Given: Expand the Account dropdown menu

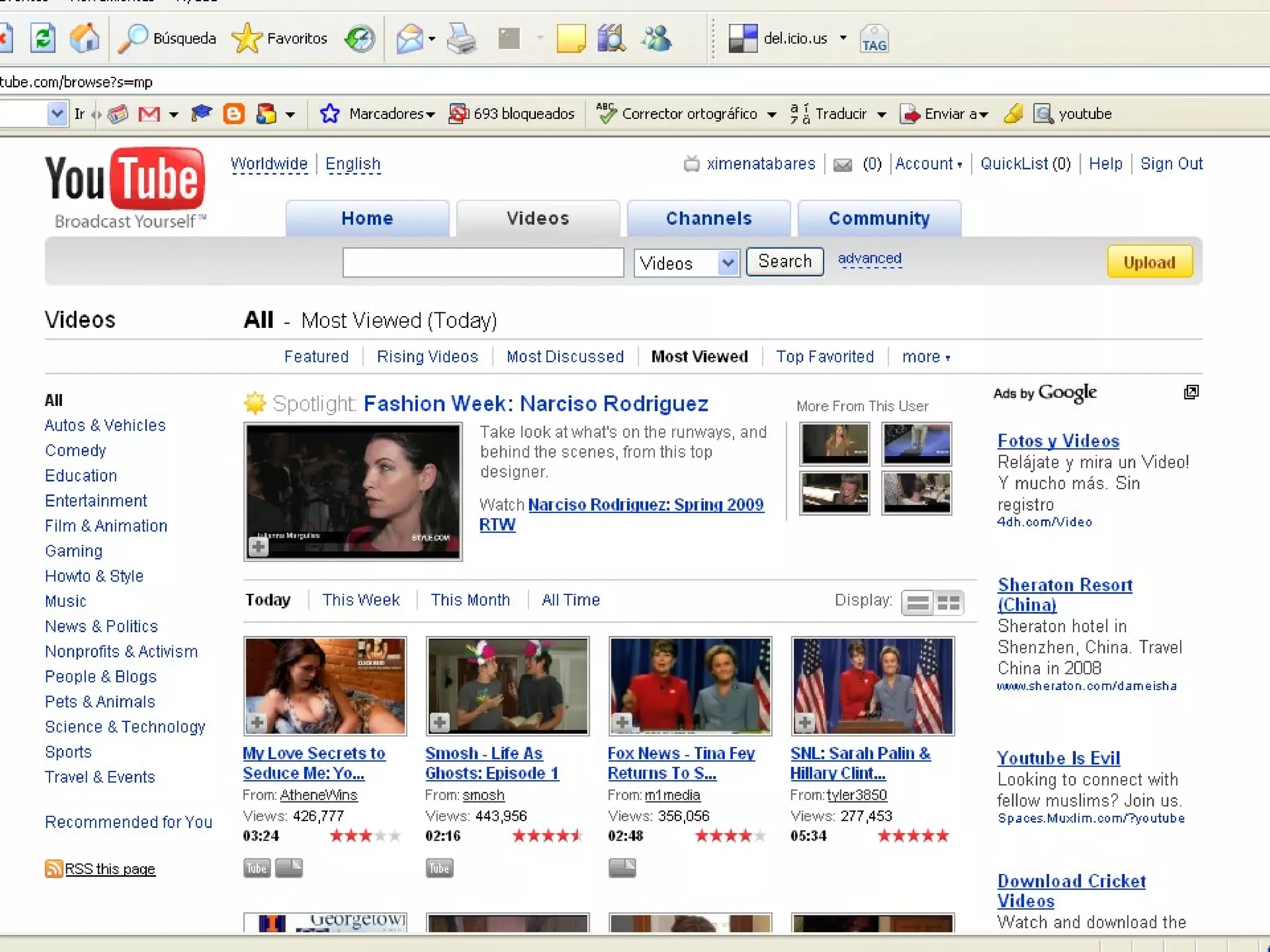Looking at the screenshot, I should coord(928,164).
